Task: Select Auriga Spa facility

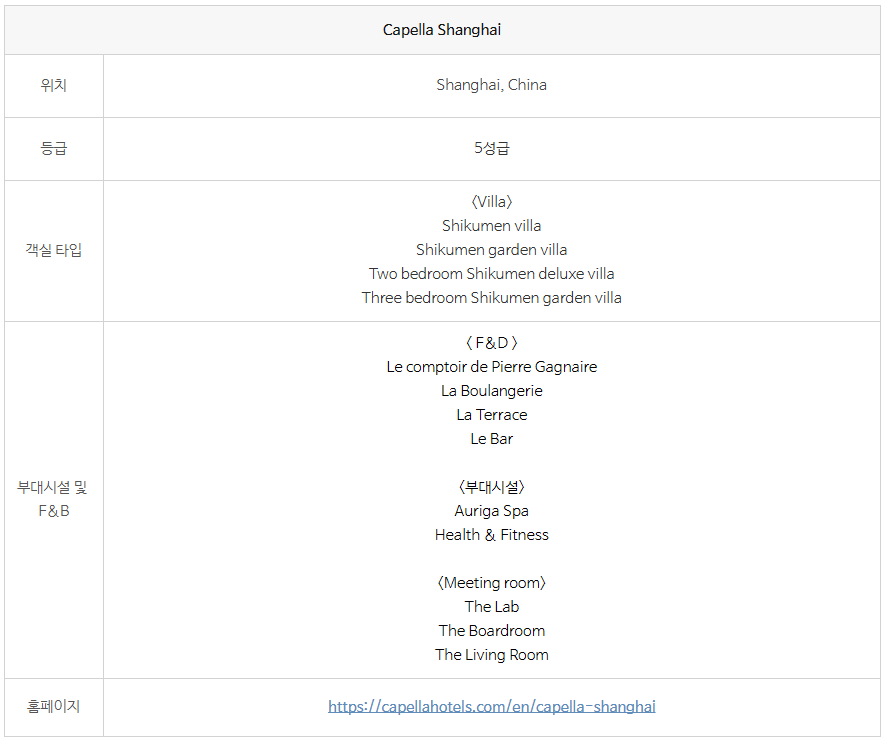Action: click(492, 511)
